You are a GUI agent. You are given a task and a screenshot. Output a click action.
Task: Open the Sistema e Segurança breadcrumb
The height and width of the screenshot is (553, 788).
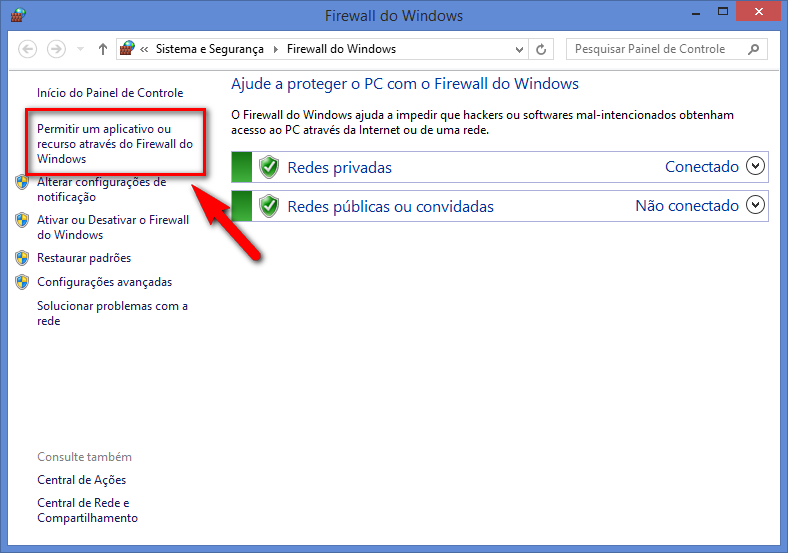(210, 49)
